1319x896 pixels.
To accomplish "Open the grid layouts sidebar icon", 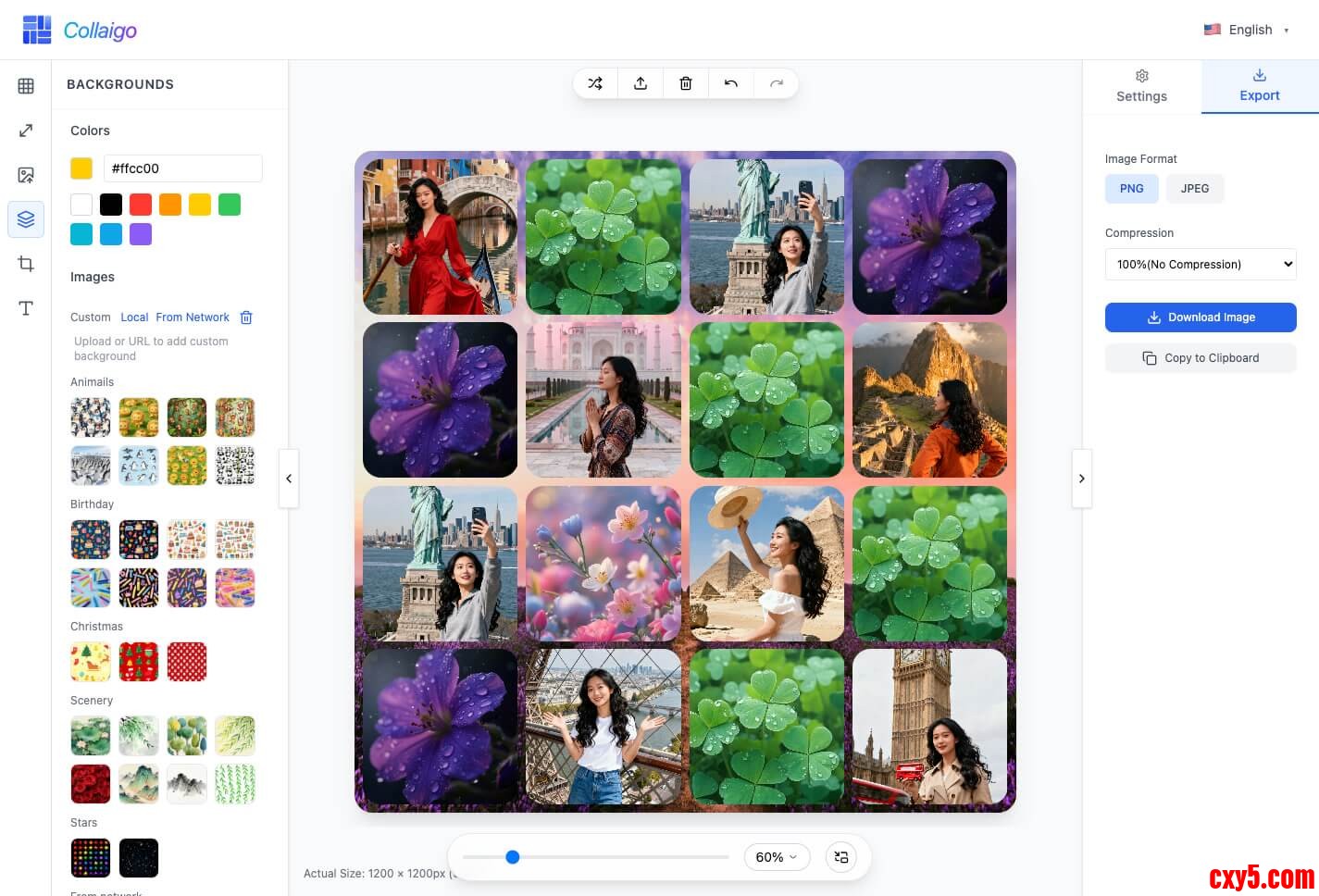I will tap(26, 86).
